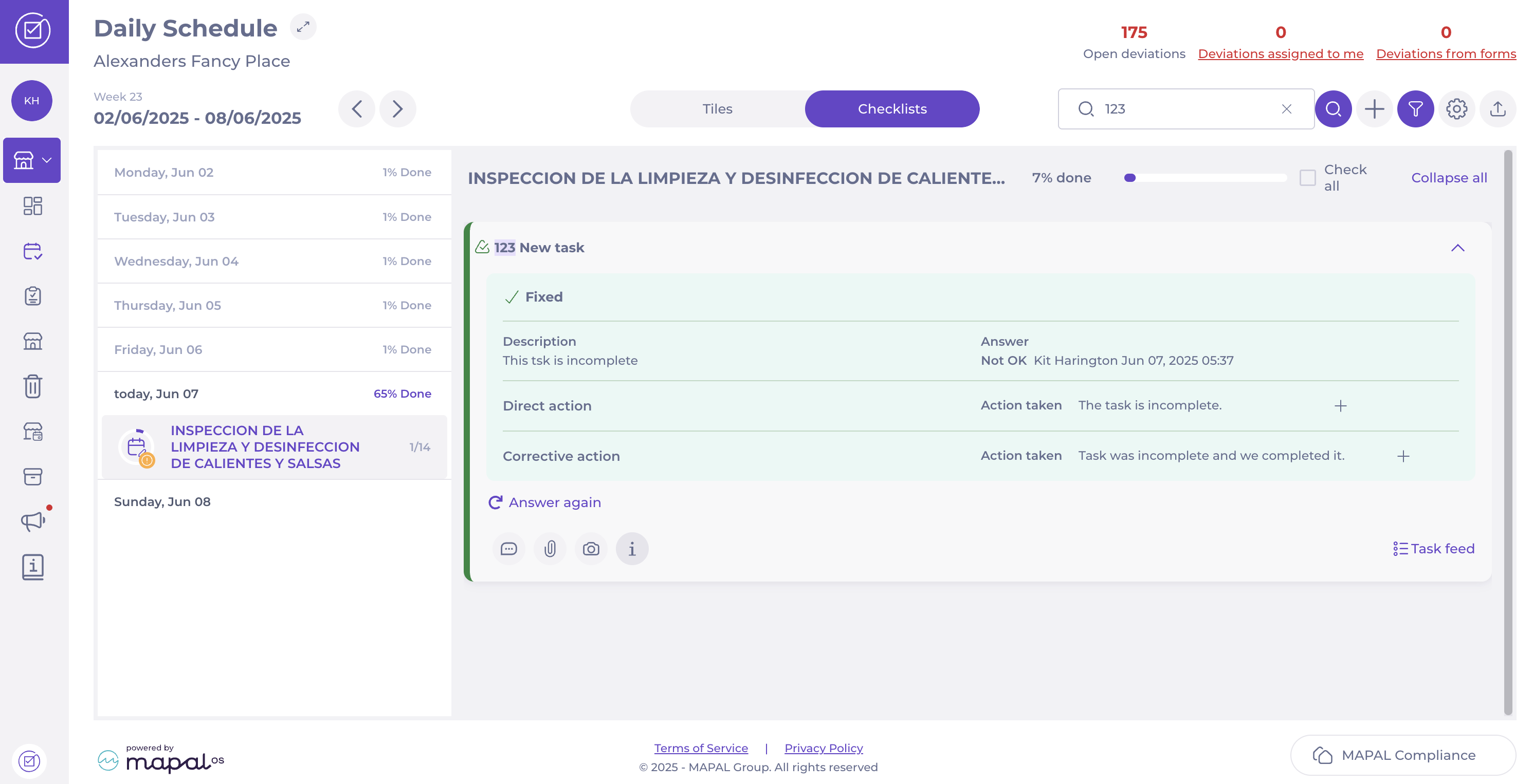Click the task info icon
Screen dimensions: 1533x784
(x=631, y=549)
